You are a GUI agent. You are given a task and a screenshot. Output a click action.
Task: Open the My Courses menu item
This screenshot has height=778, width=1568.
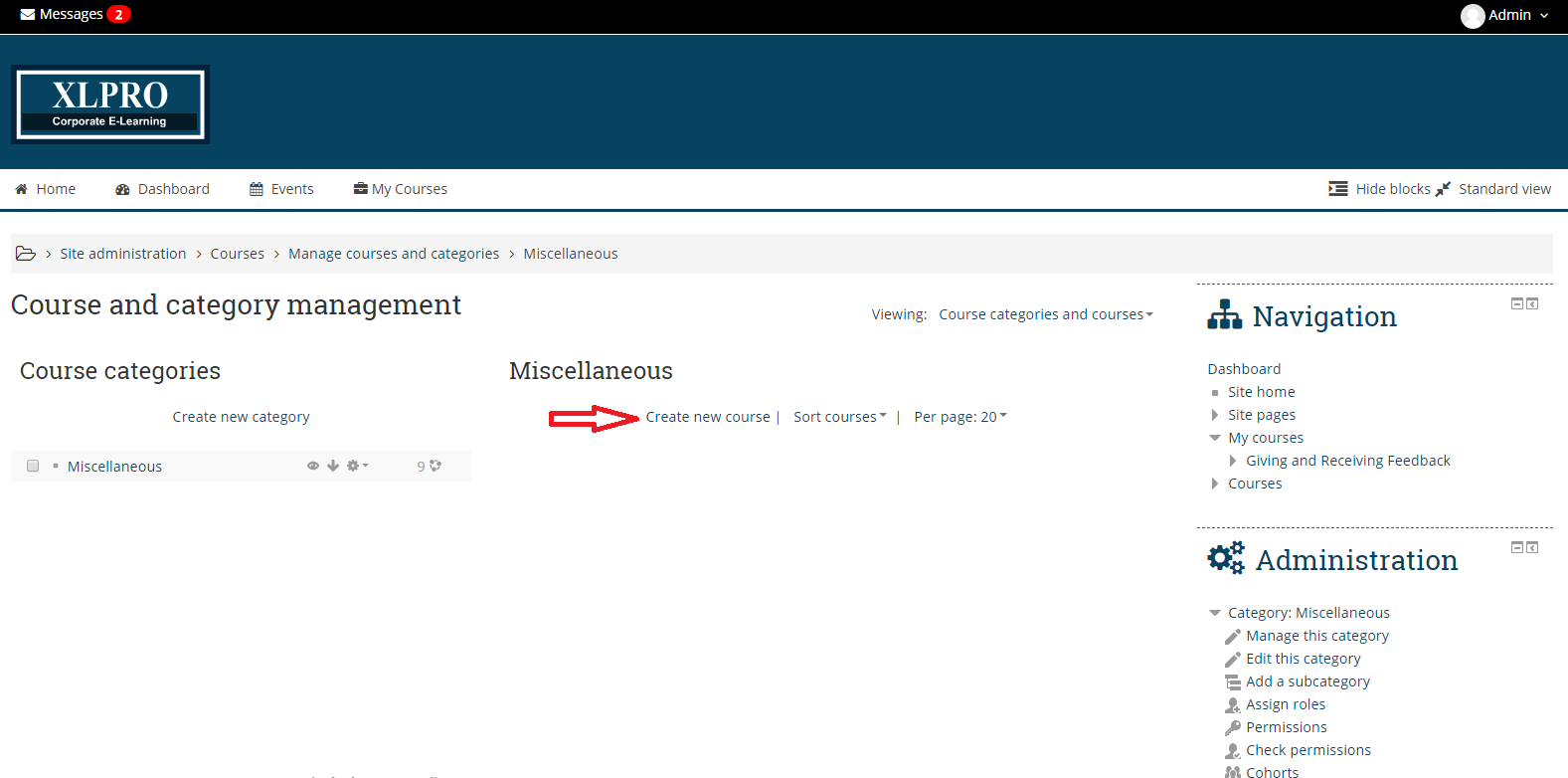pyautogui.click(x=401, y=189)
